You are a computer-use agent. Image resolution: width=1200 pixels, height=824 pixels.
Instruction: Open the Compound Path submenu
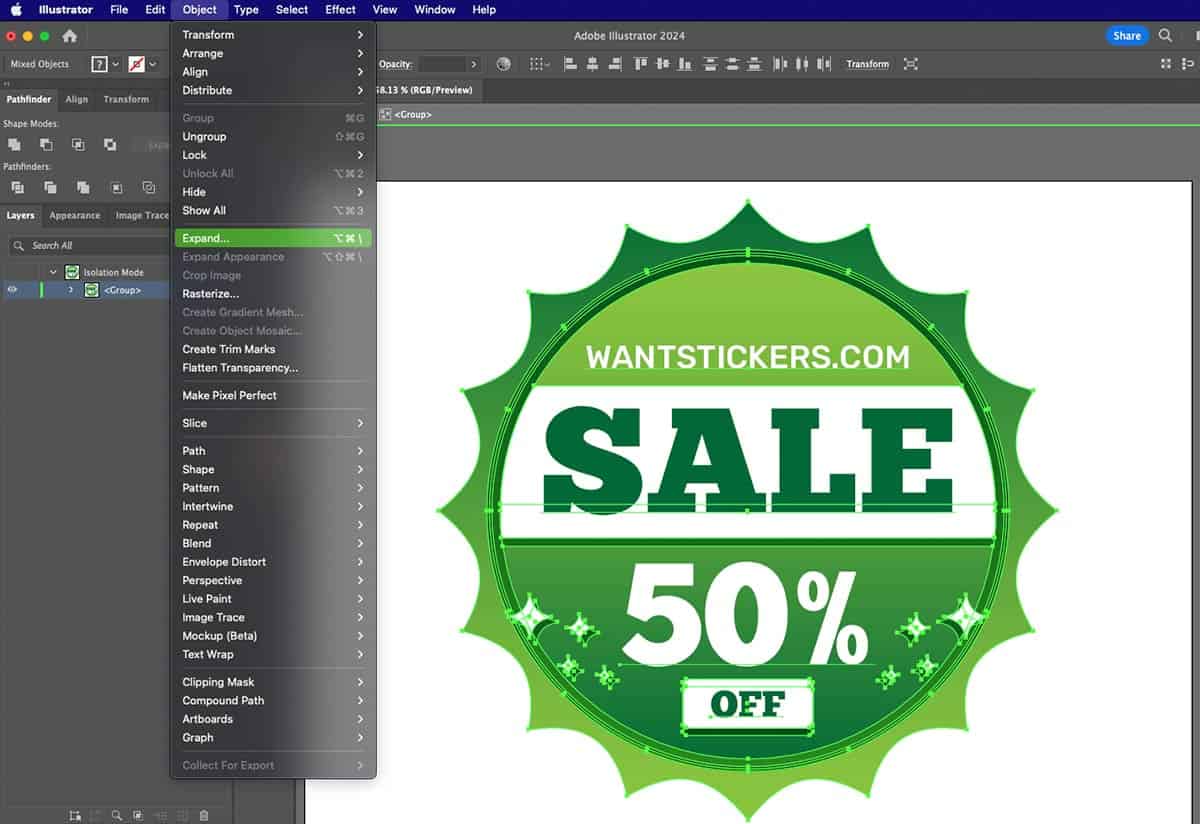coord(272,700)
